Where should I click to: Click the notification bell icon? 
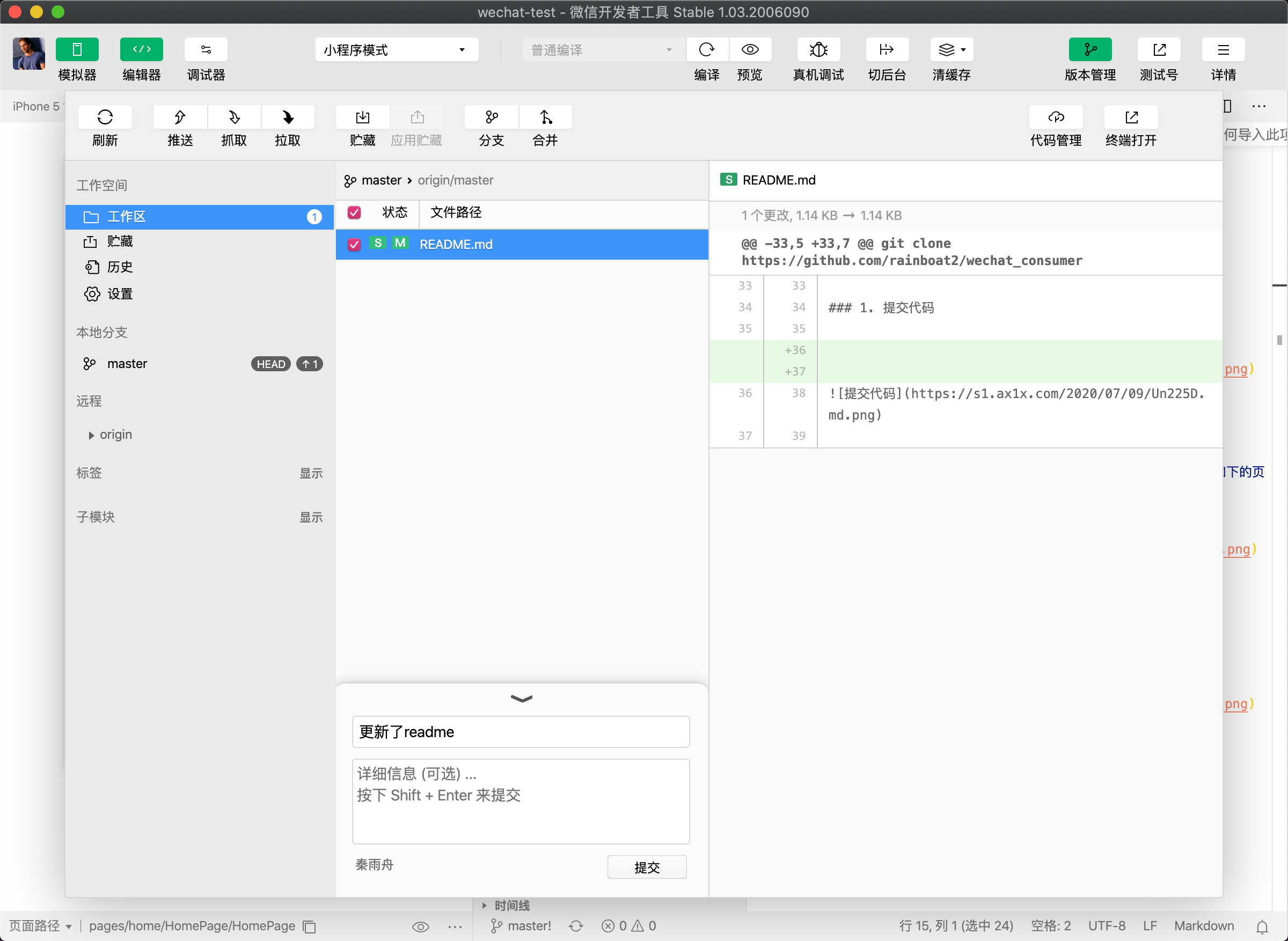pyautogui.click(x=1262, y=927)
